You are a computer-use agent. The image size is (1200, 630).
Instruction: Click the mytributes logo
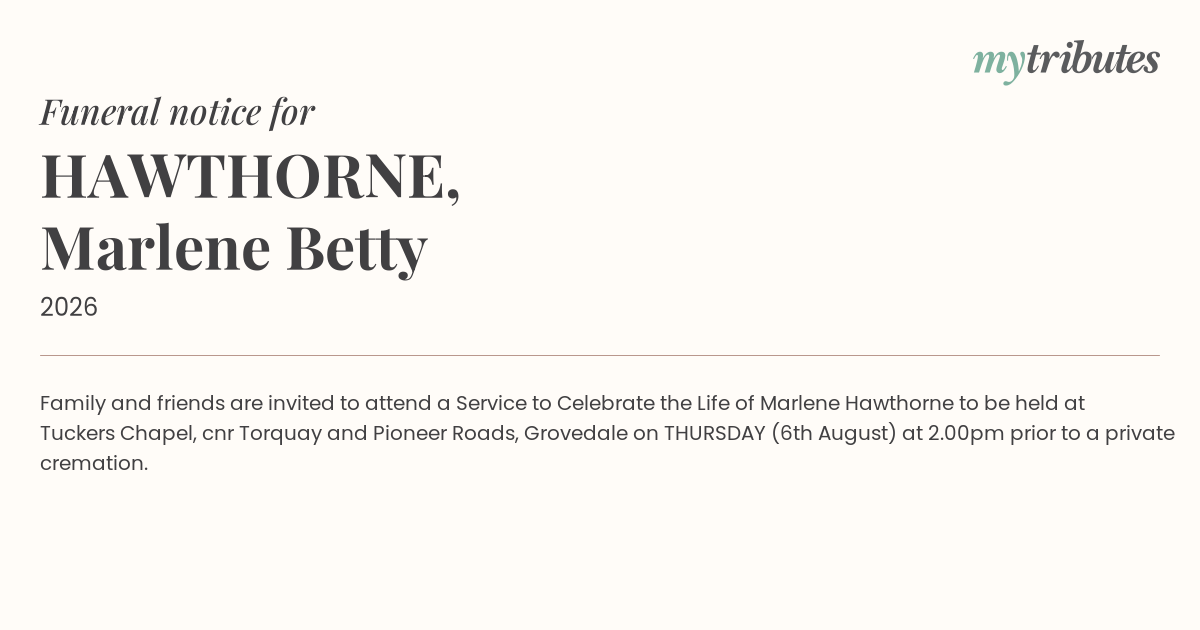click(1066, 61)
